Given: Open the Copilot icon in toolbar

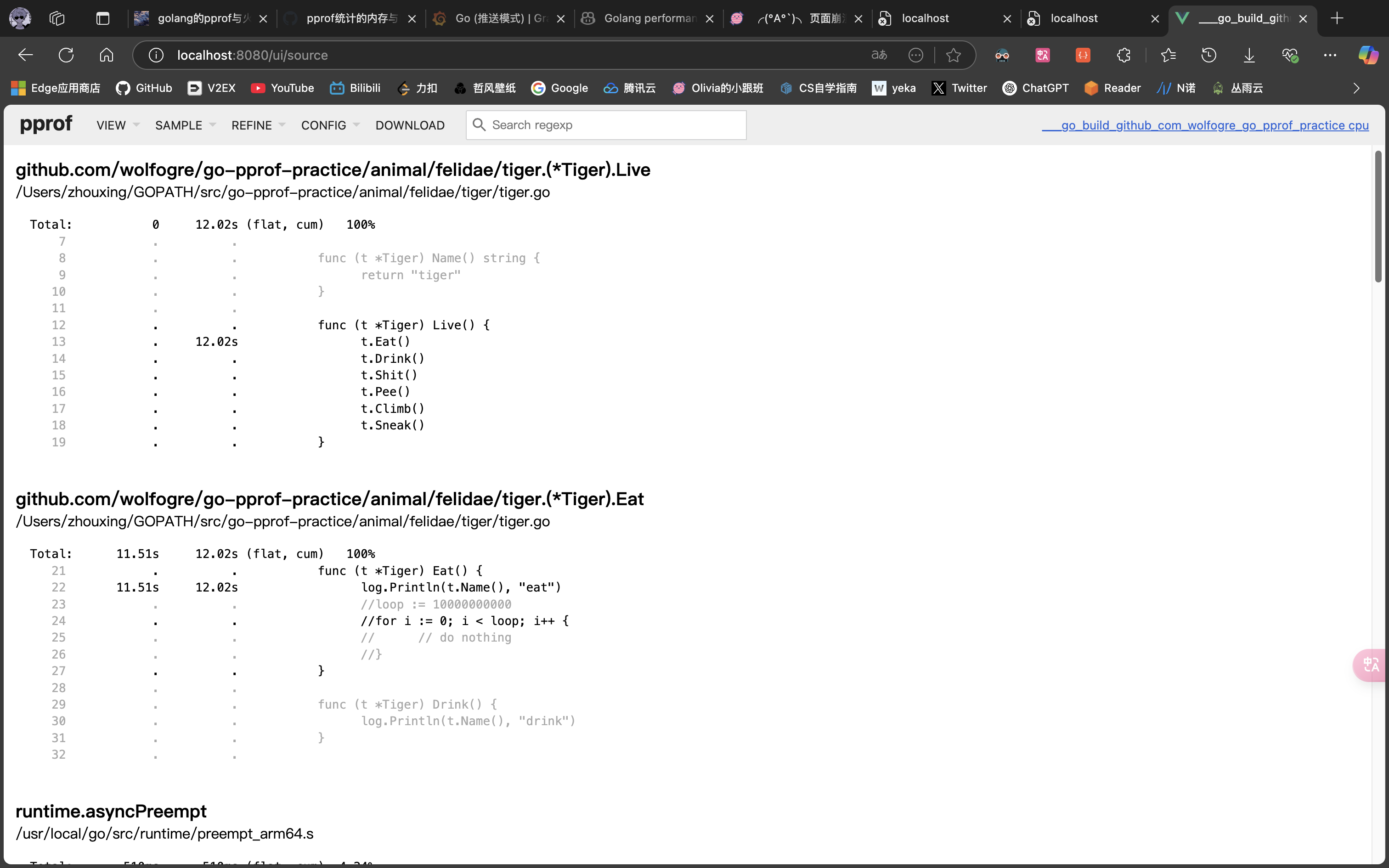Looking at the screenshot, I should (x=1368, y=55).
